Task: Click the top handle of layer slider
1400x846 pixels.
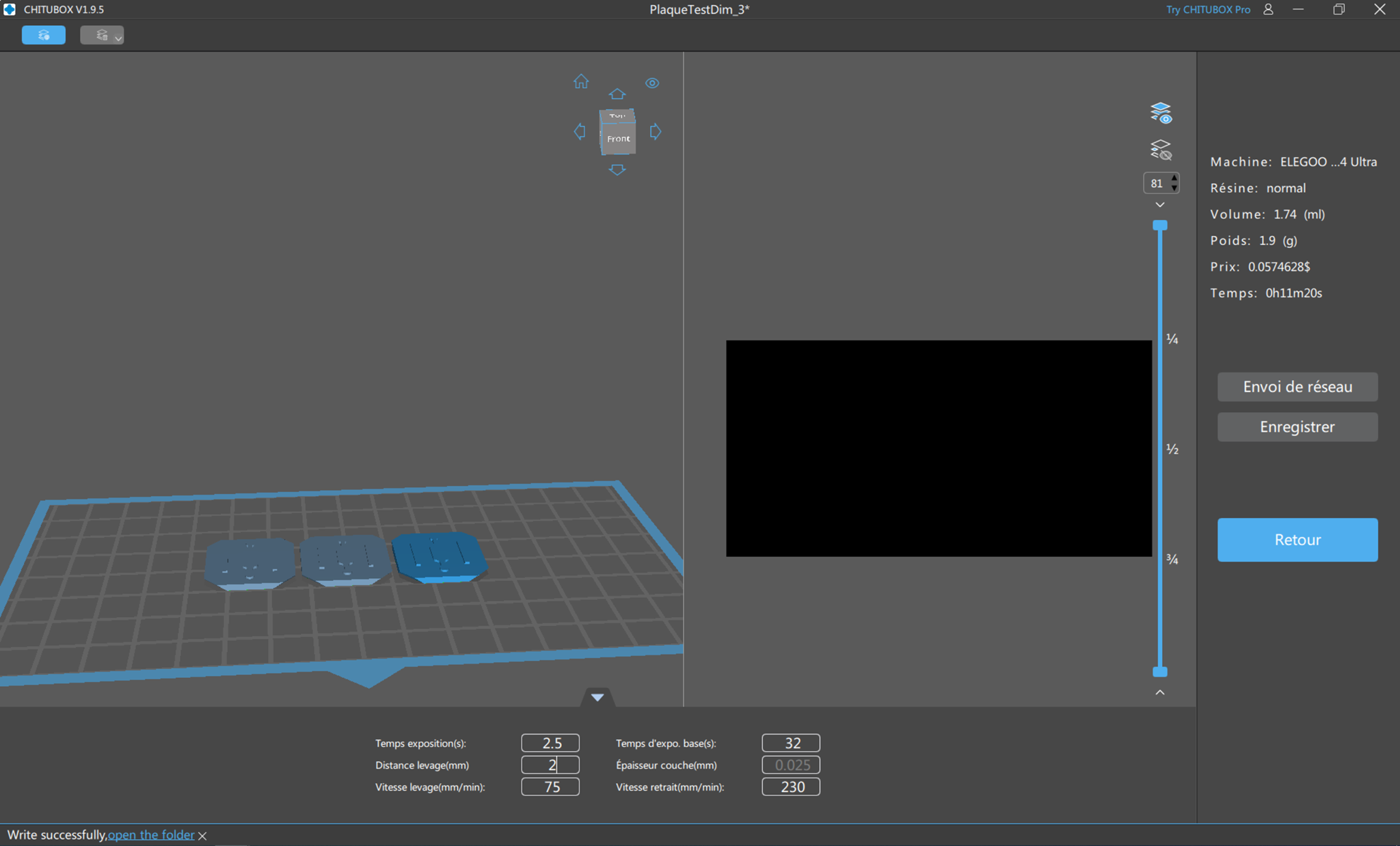Action: [x=1160, y=225]
